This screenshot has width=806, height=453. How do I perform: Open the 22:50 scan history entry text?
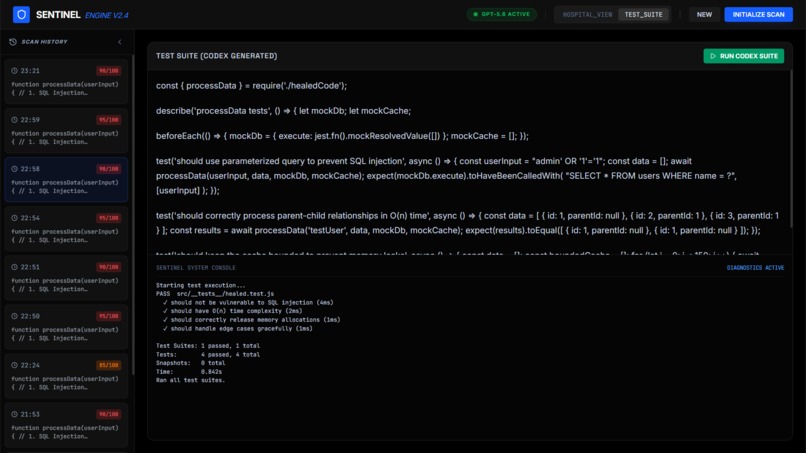[x=65, y=334]
